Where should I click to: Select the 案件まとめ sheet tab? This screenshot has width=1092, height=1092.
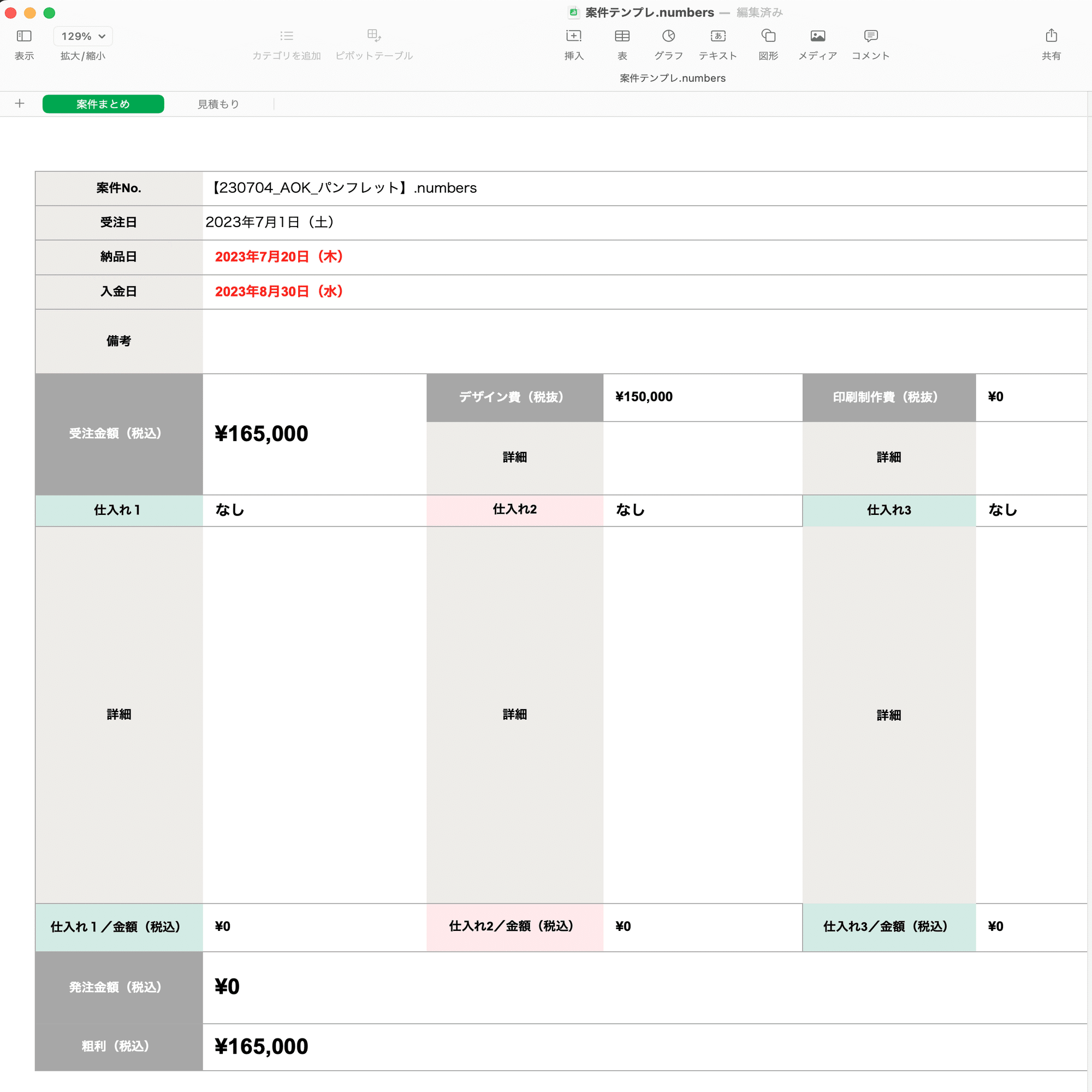pyautogui.click(x=103, y=104)
